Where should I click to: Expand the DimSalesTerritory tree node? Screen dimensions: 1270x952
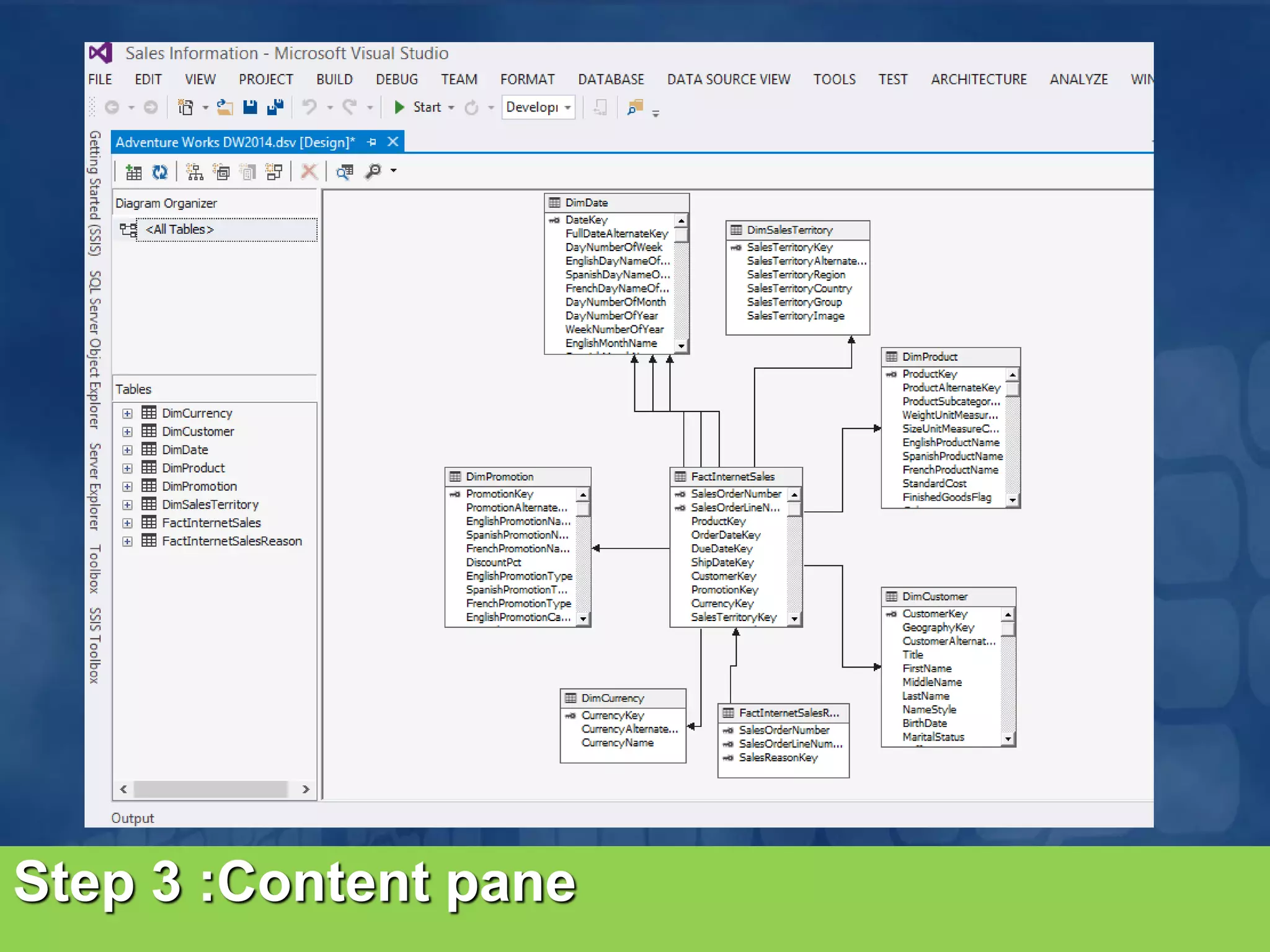tap(127, 505)
